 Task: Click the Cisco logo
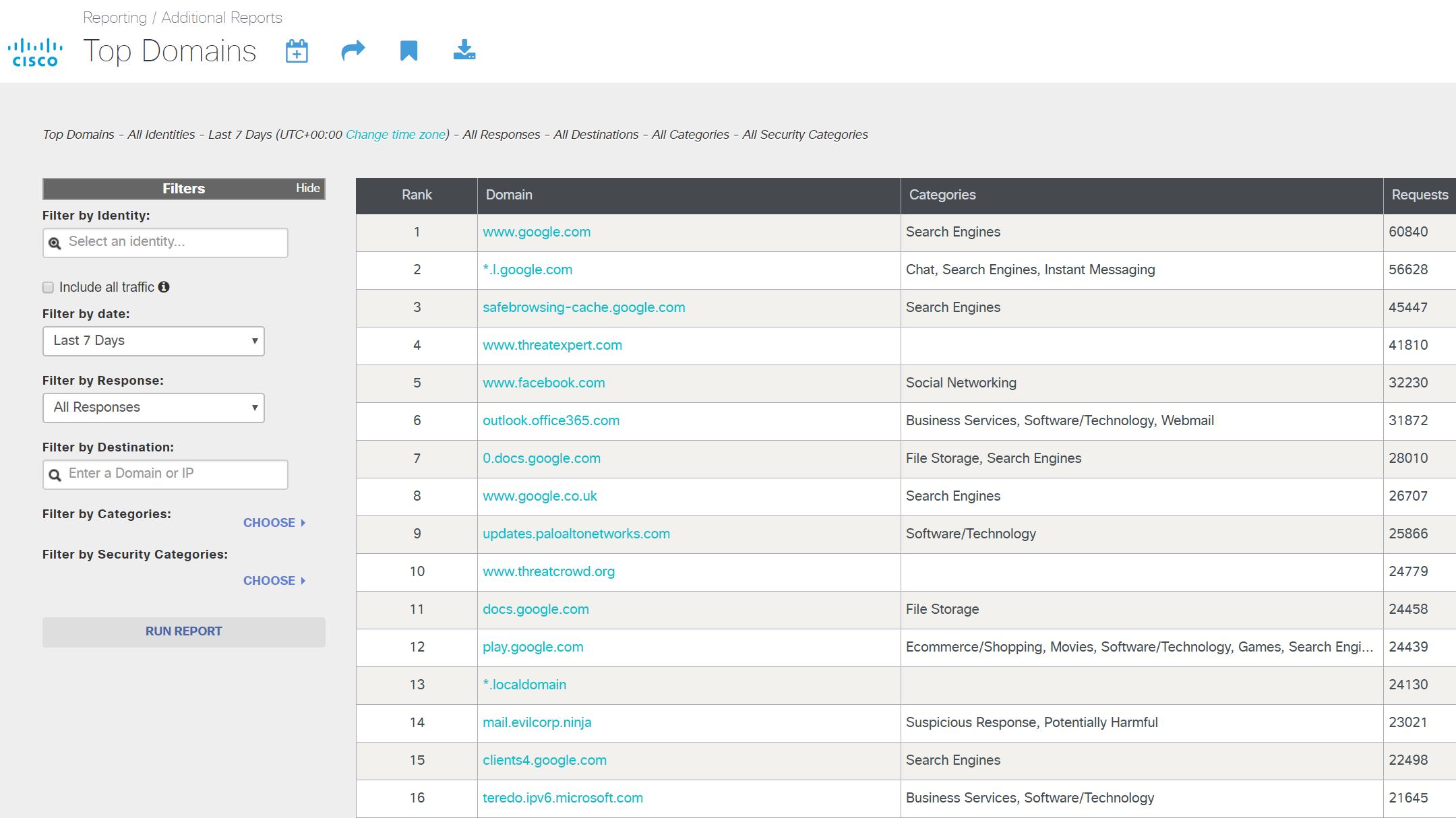[x=35, y=53]
